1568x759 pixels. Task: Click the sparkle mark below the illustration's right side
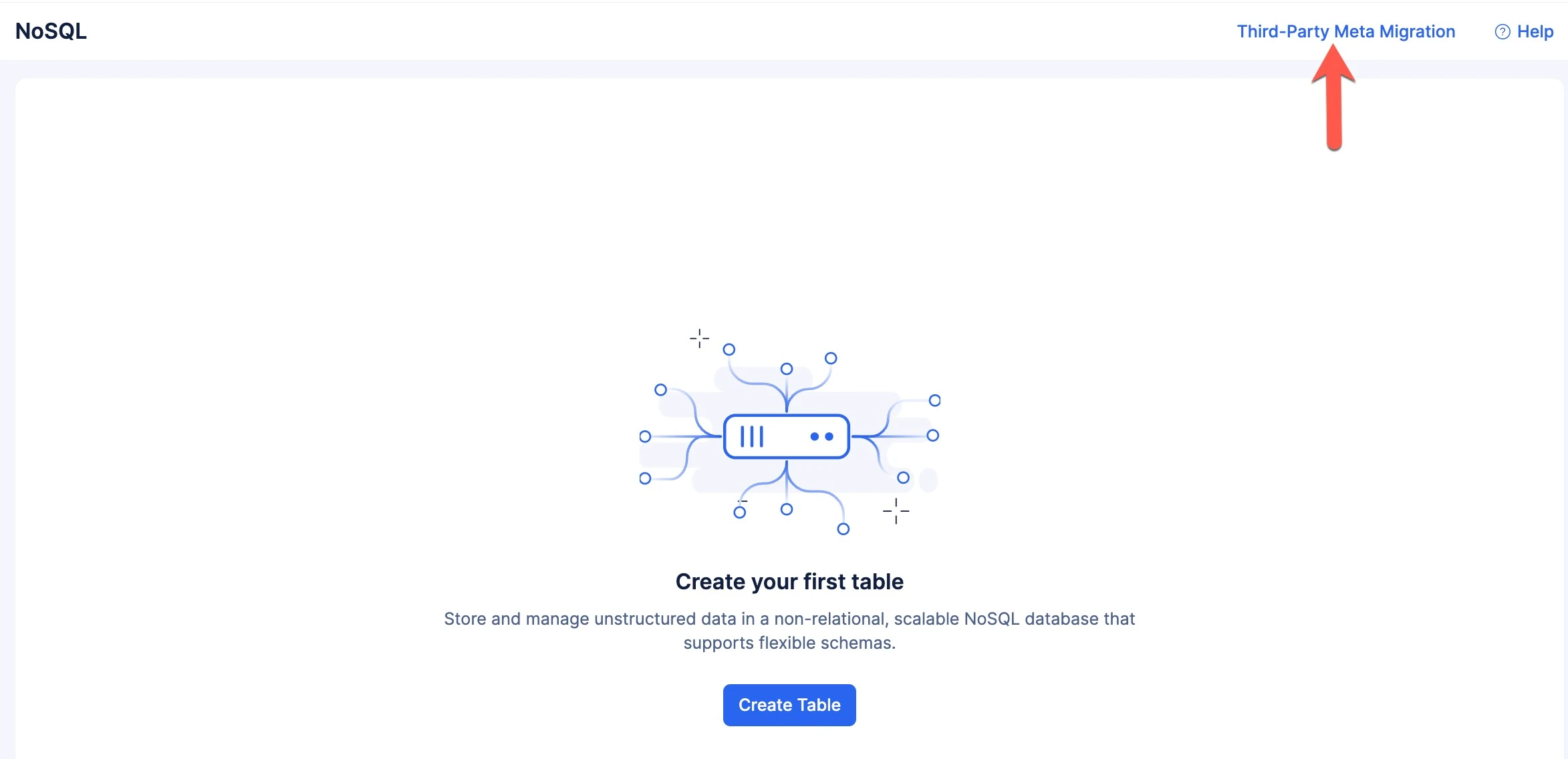896,511
